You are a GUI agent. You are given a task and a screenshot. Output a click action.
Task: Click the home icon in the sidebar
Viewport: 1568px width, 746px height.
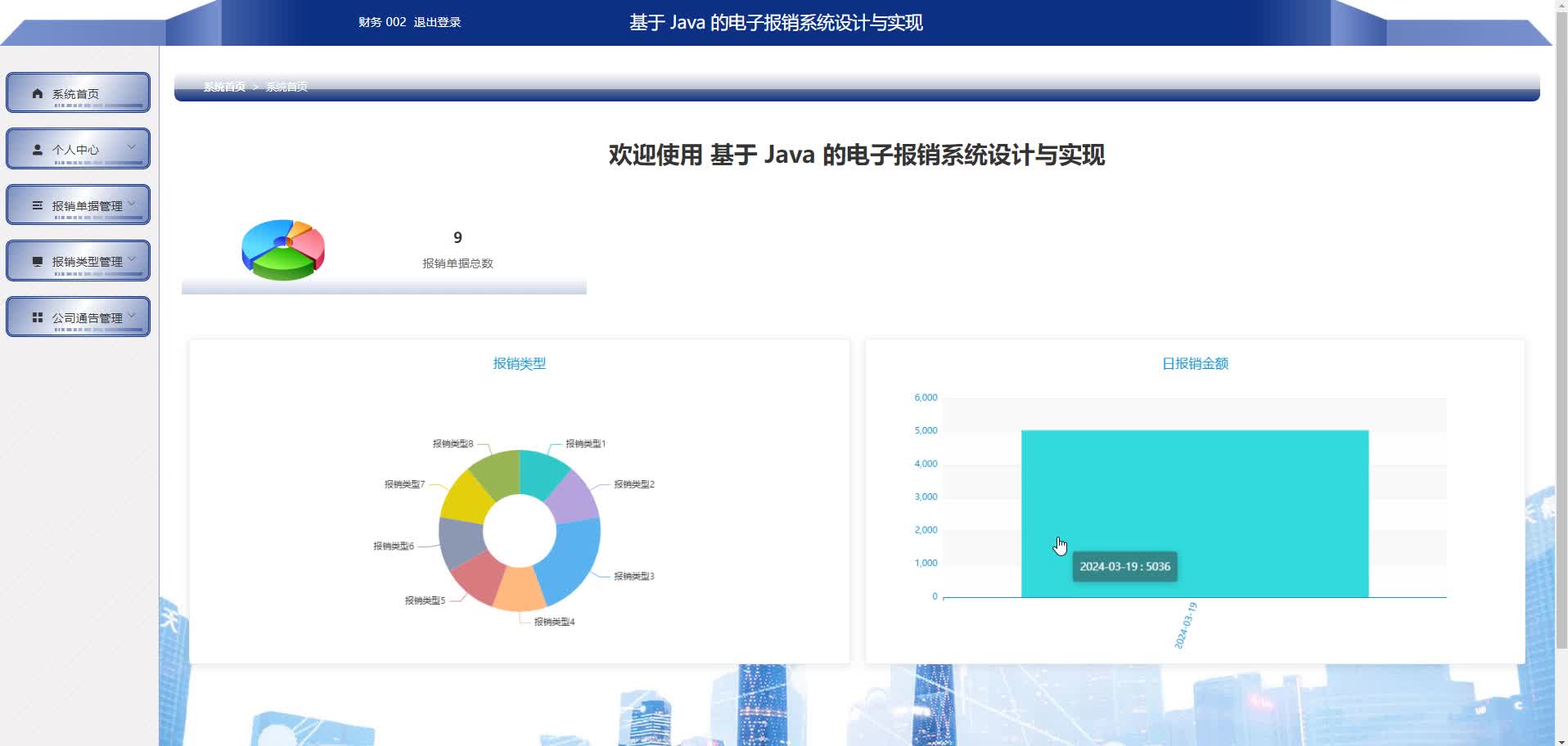click(38, 93)
